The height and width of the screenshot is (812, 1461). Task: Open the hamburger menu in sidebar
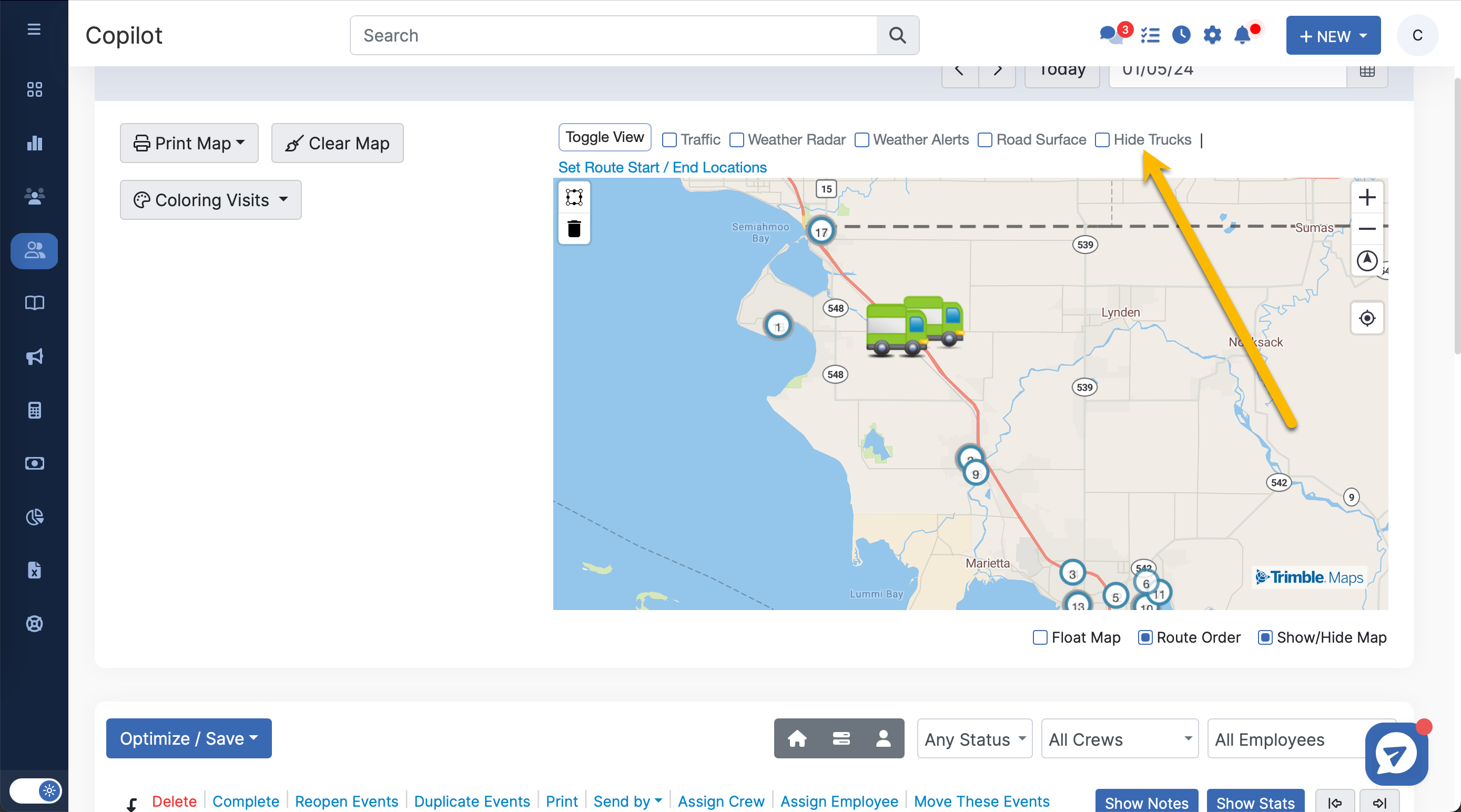(34, 29)
